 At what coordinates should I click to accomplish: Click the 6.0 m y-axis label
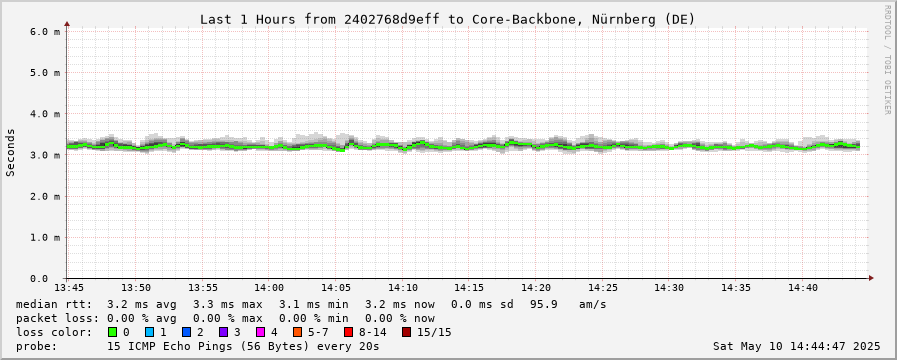click(45, 31)
